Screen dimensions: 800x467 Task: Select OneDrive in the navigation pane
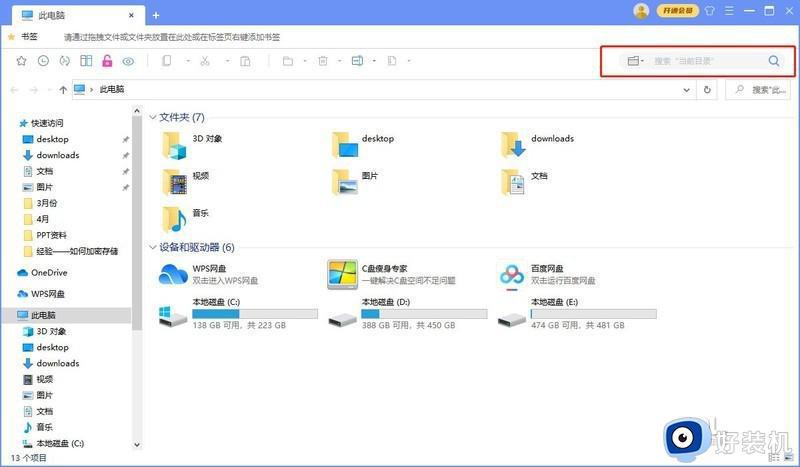point(49,272)
